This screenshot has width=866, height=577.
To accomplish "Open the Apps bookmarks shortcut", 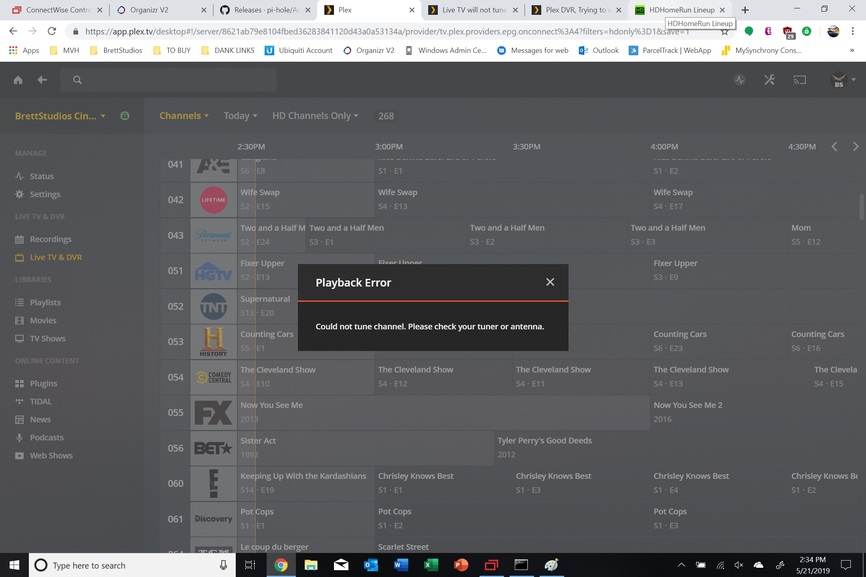I will coord(24,50).
